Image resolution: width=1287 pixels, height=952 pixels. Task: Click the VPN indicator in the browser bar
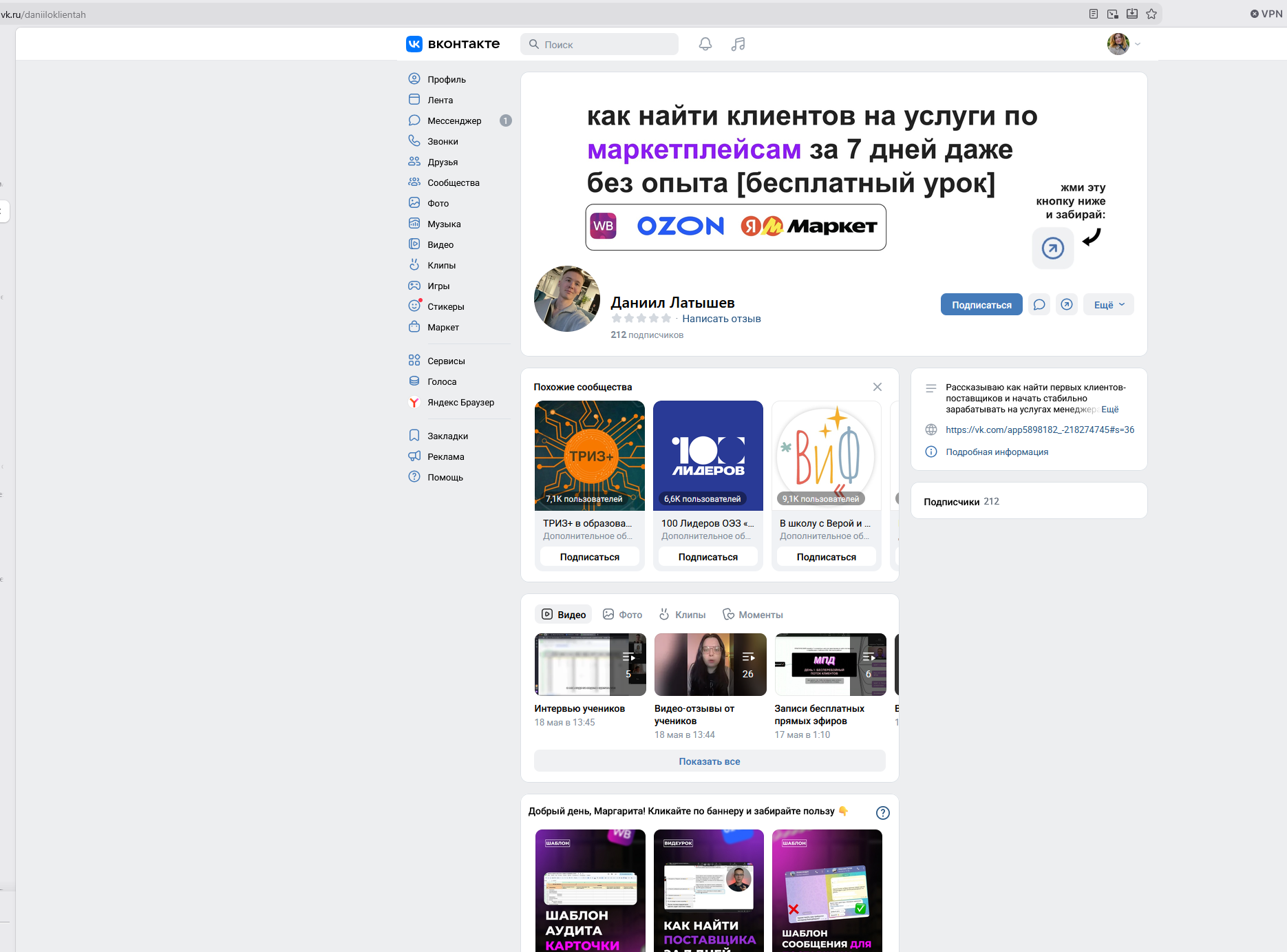(x=1266, y=14)
